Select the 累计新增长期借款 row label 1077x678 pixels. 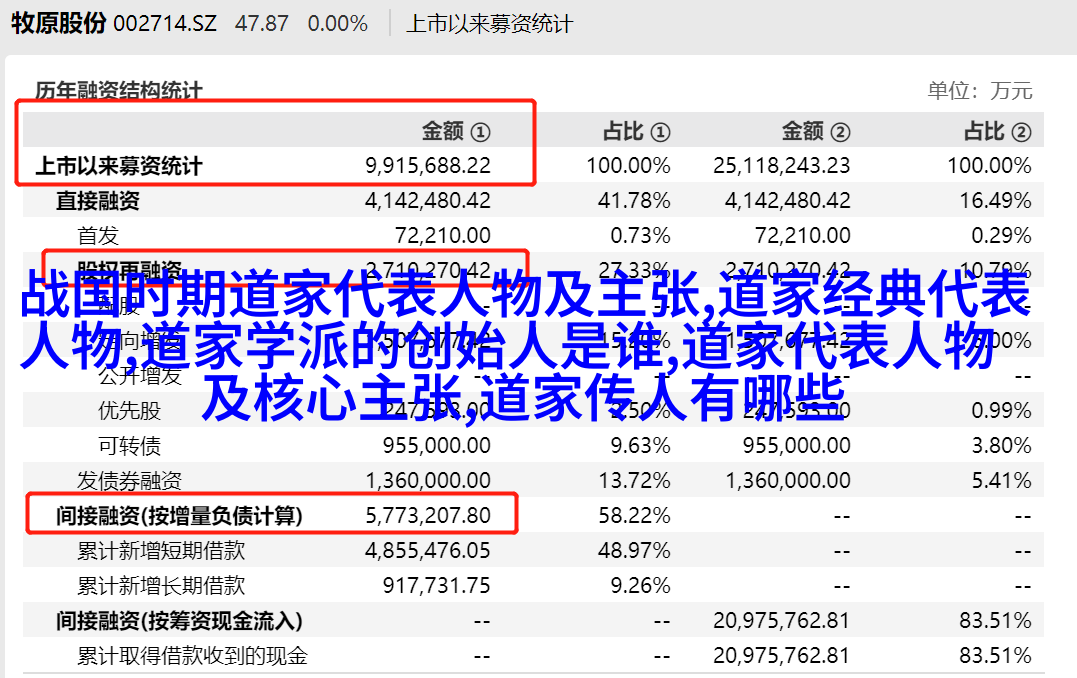(x=161, y=586)
